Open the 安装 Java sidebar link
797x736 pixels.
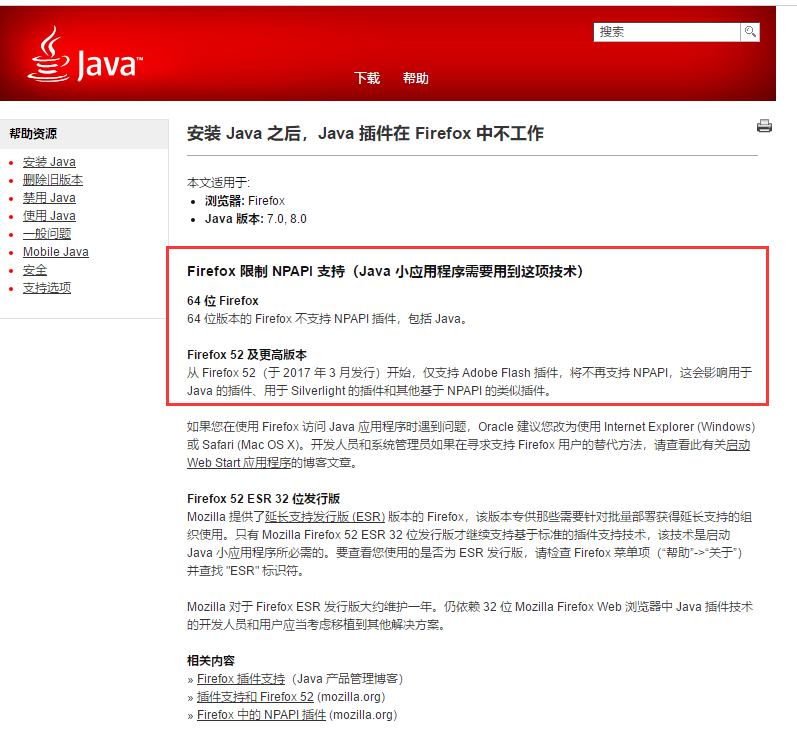click(x=49, y=162)
